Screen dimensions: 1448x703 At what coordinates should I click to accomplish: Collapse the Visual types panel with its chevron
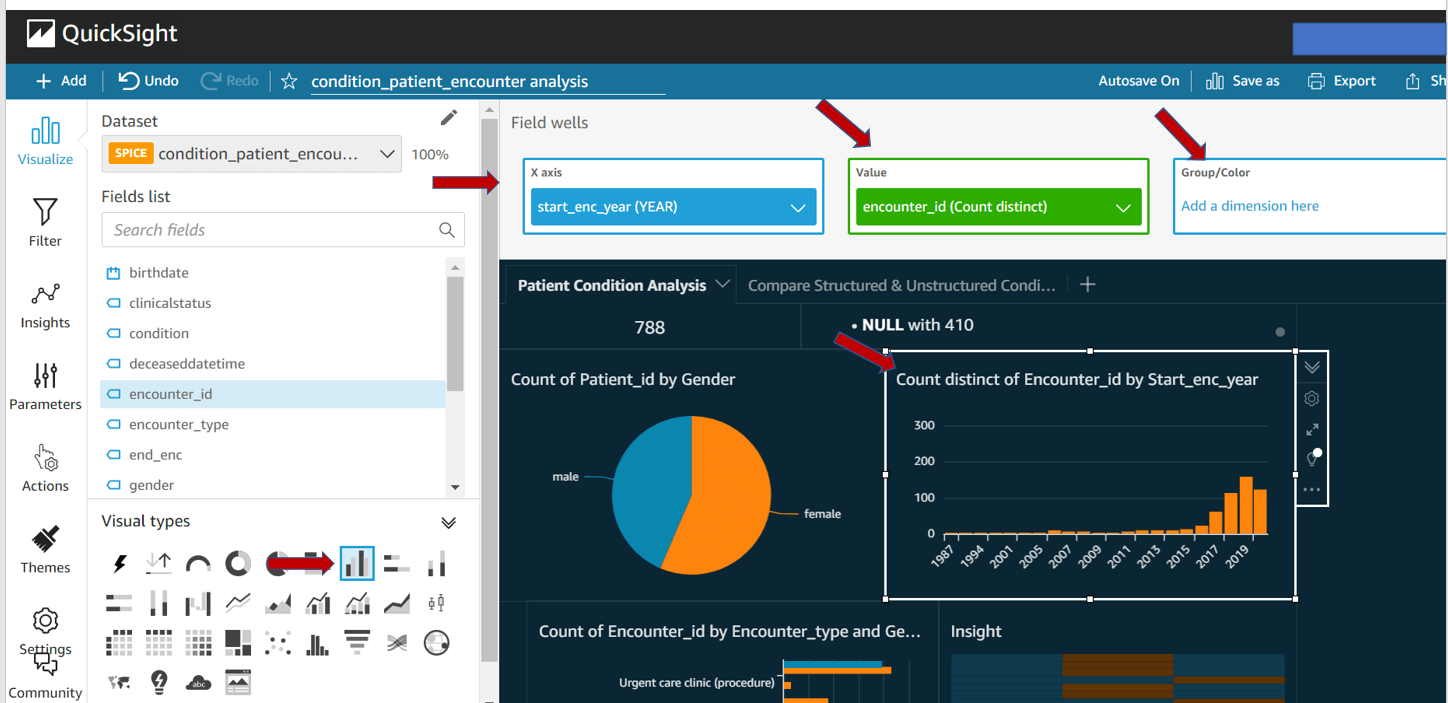coord(448,521)
